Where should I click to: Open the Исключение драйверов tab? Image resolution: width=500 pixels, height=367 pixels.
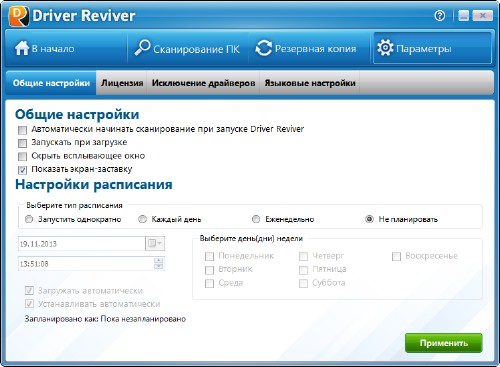click(203, 83)
